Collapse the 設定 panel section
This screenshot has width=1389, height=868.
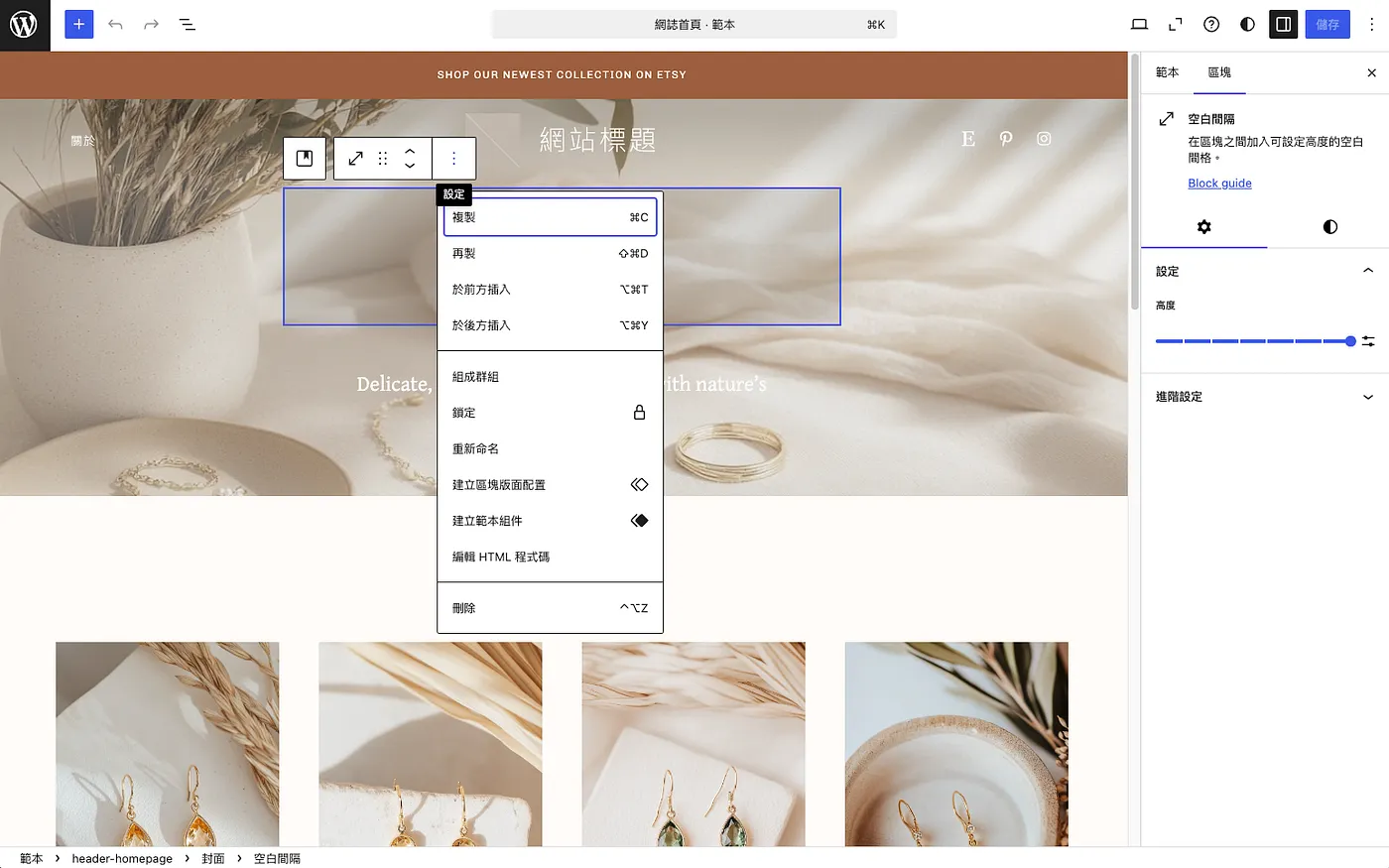click(1265, 271)
